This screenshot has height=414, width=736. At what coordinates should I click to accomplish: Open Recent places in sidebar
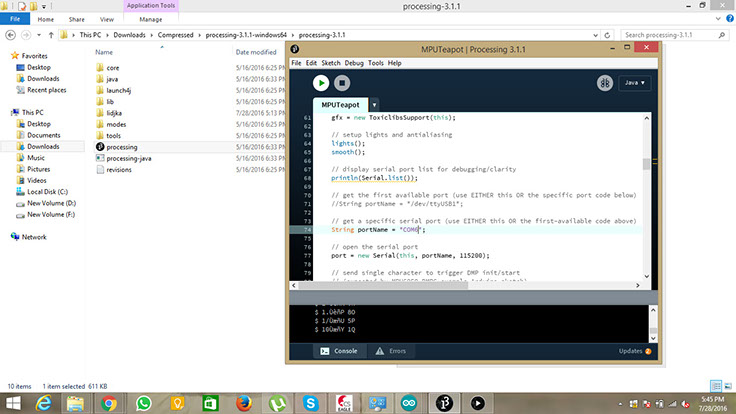46,90
